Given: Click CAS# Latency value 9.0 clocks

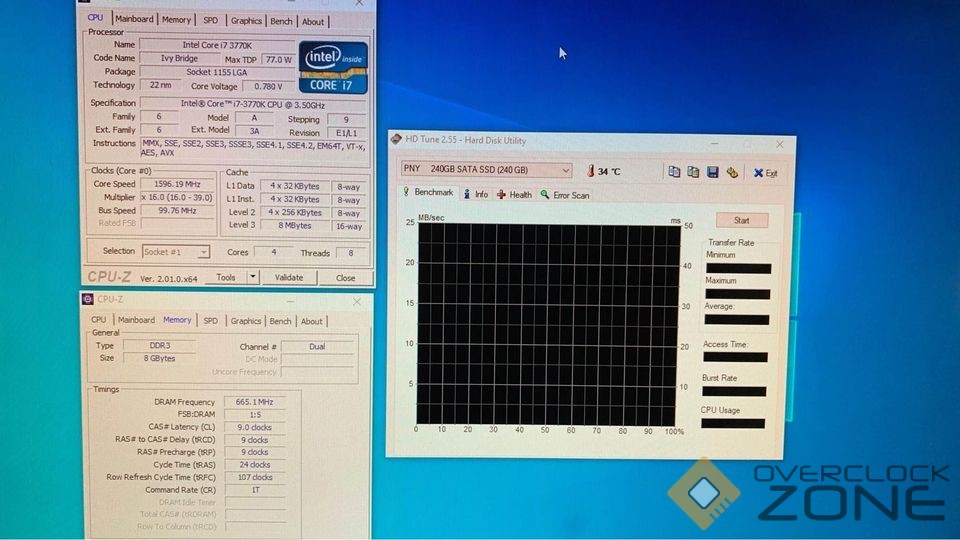Looking at the screenshot, I should [x=254, y=427].
